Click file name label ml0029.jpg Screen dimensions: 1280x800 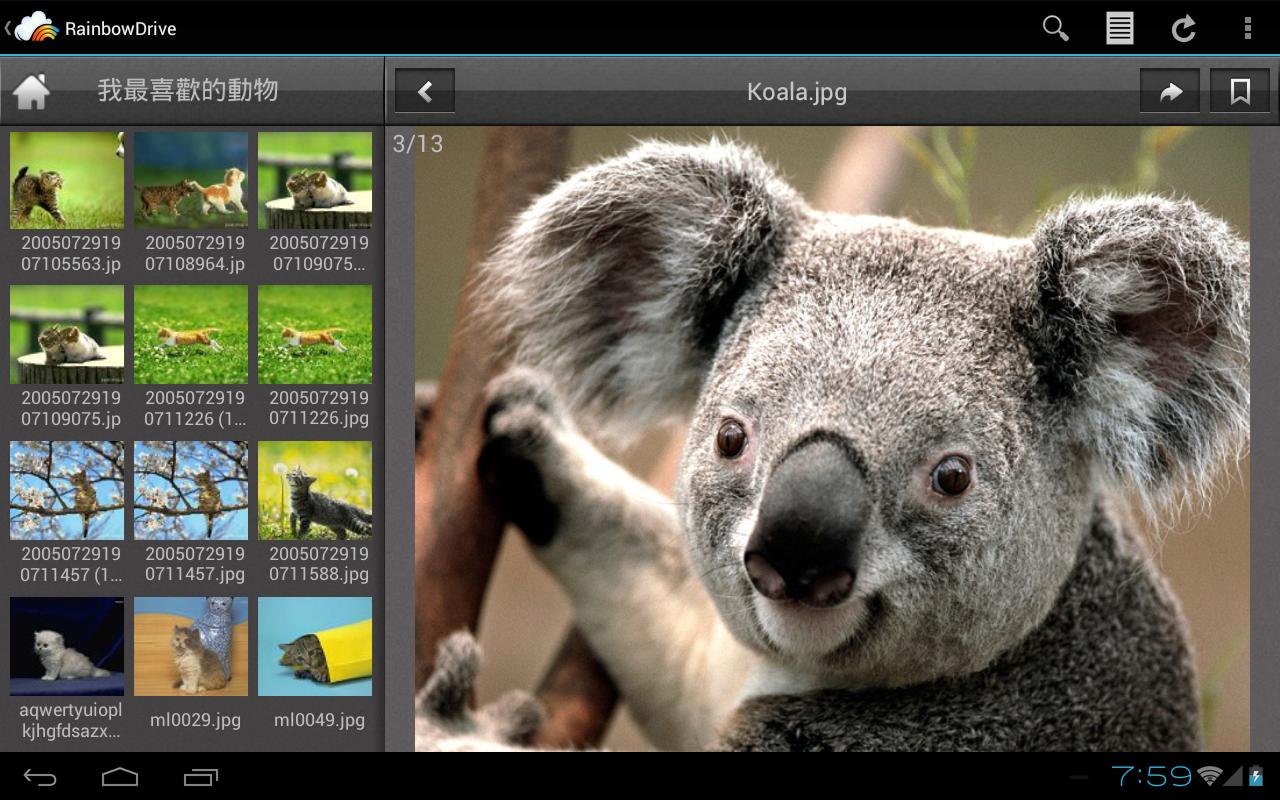tap(195, 720)
